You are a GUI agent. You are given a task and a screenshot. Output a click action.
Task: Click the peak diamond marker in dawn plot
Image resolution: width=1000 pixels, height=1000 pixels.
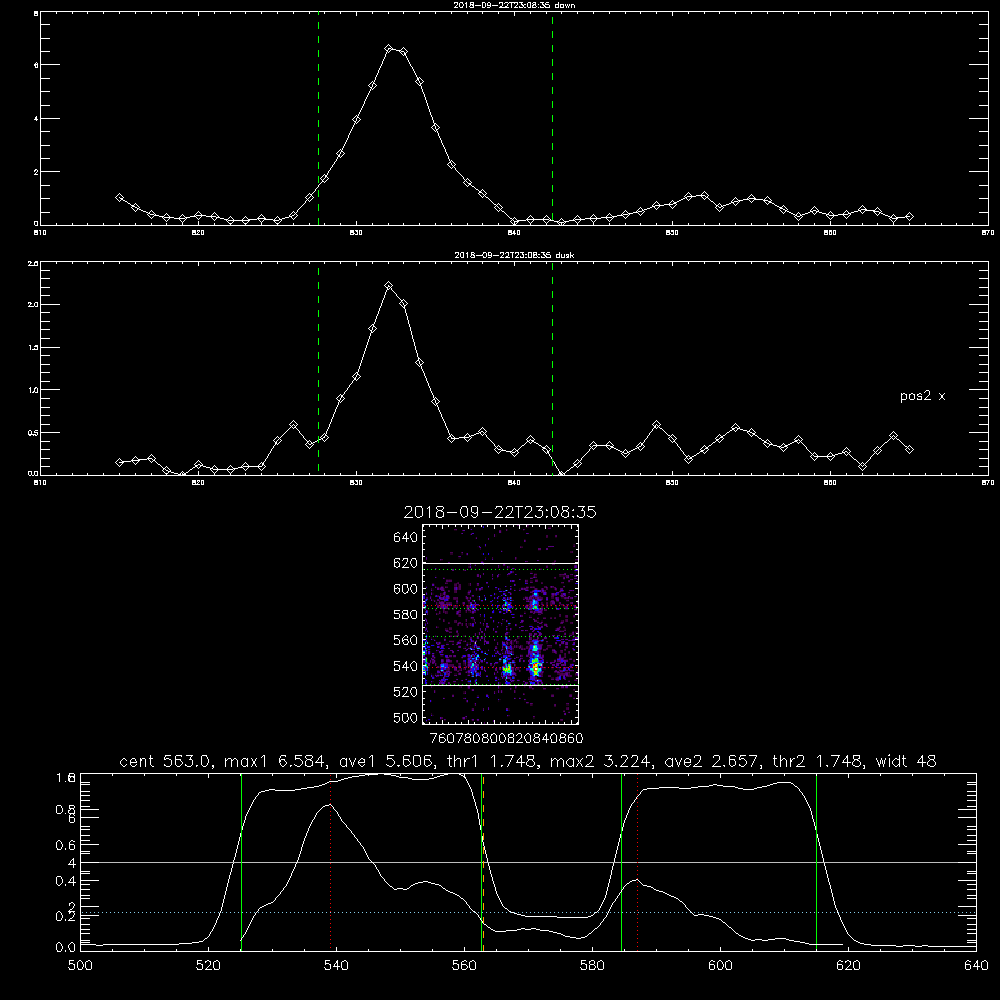(x=388, y=48)
